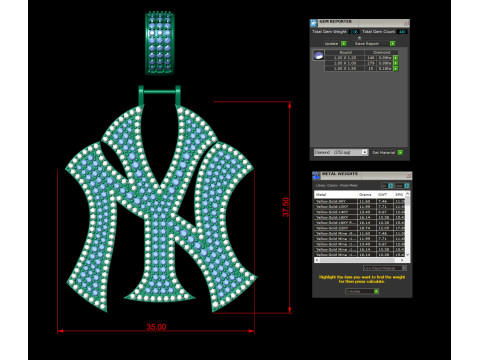Click the Total Gem Count value field
This screenshot has width=480, height=360.
click(x=402, y=32)
